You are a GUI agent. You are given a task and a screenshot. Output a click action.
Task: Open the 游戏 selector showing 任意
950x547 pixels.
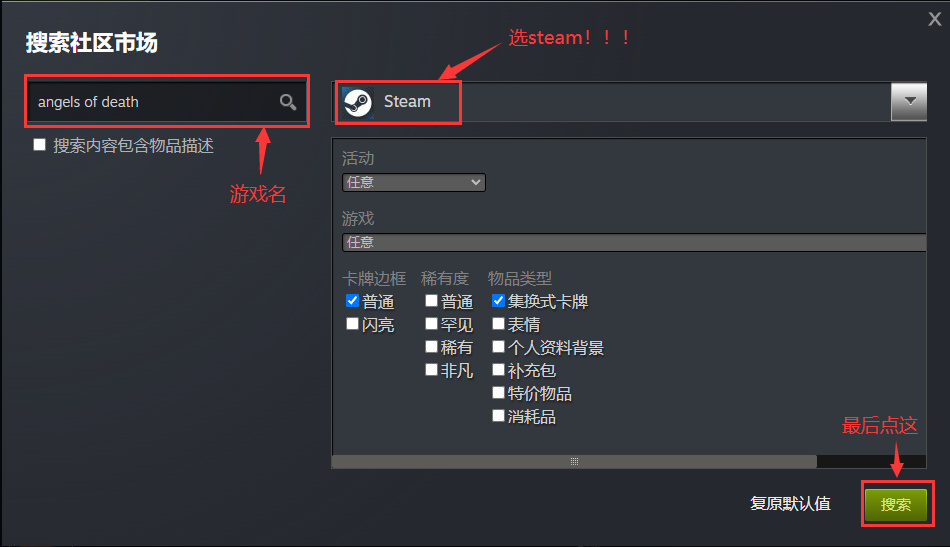[x=634, y=242]
